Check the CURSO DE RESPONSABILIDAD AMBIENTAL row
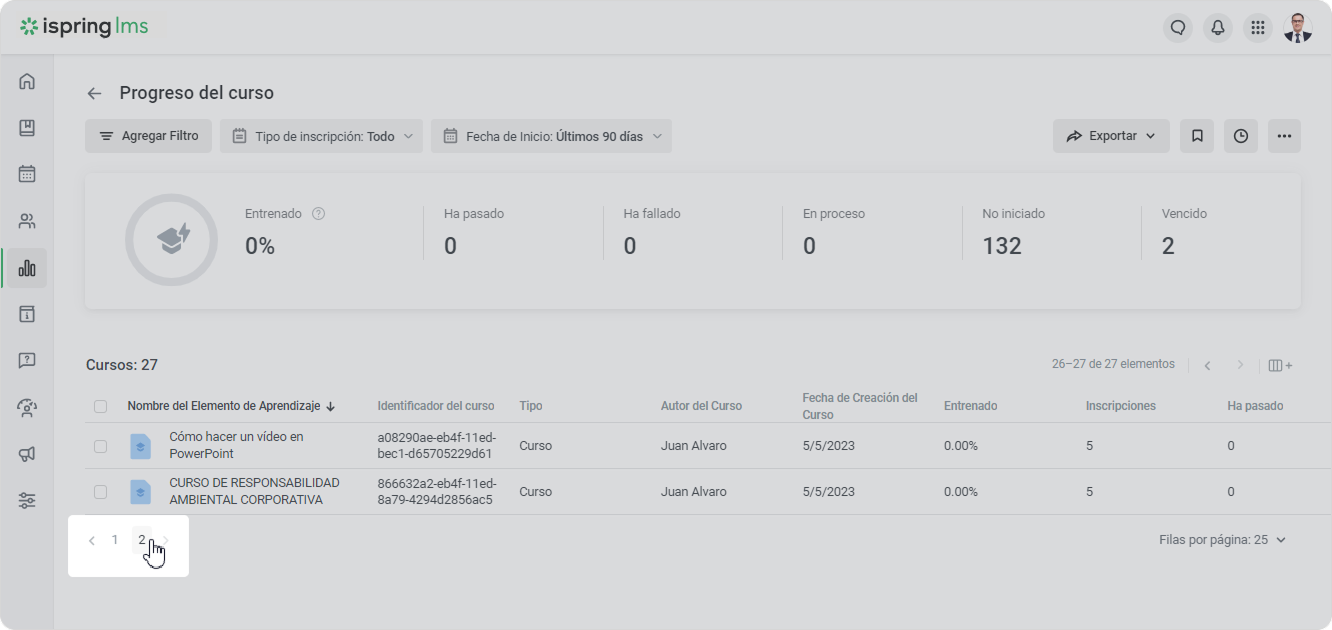 tap(100, 492)
